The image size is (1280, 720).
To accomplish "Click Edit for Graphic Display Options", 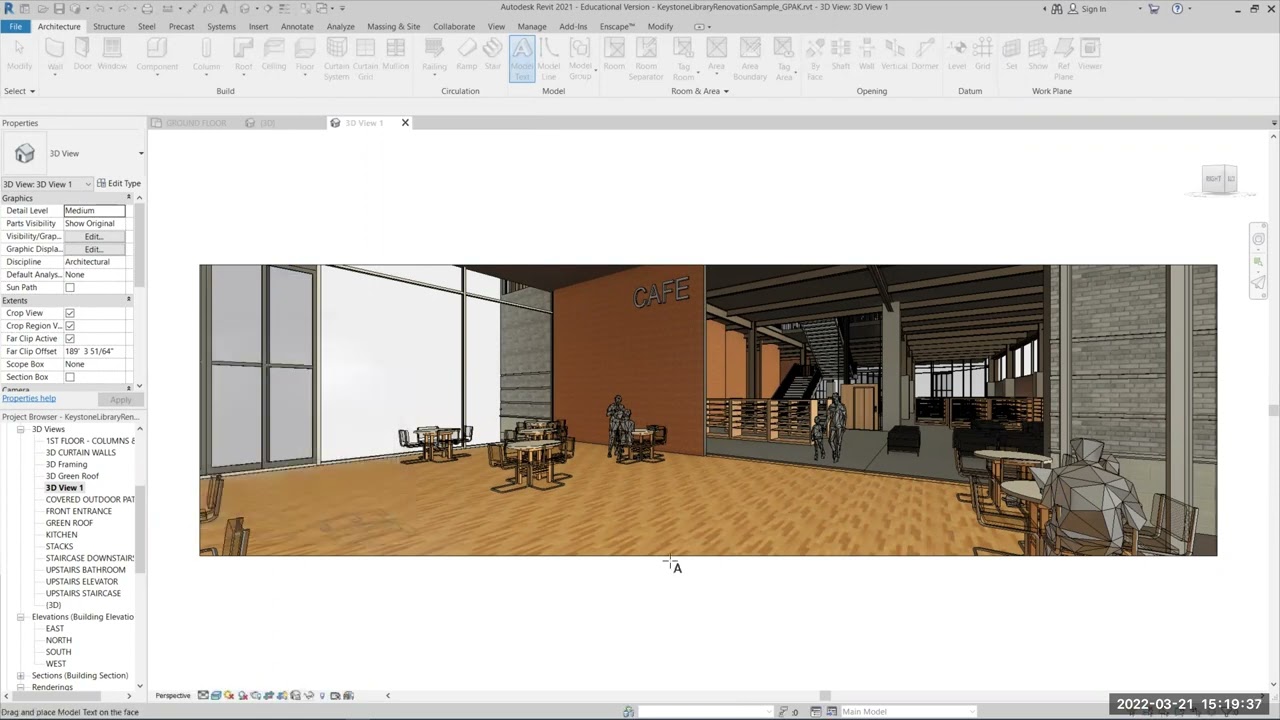I will click(x=94, y=249).
